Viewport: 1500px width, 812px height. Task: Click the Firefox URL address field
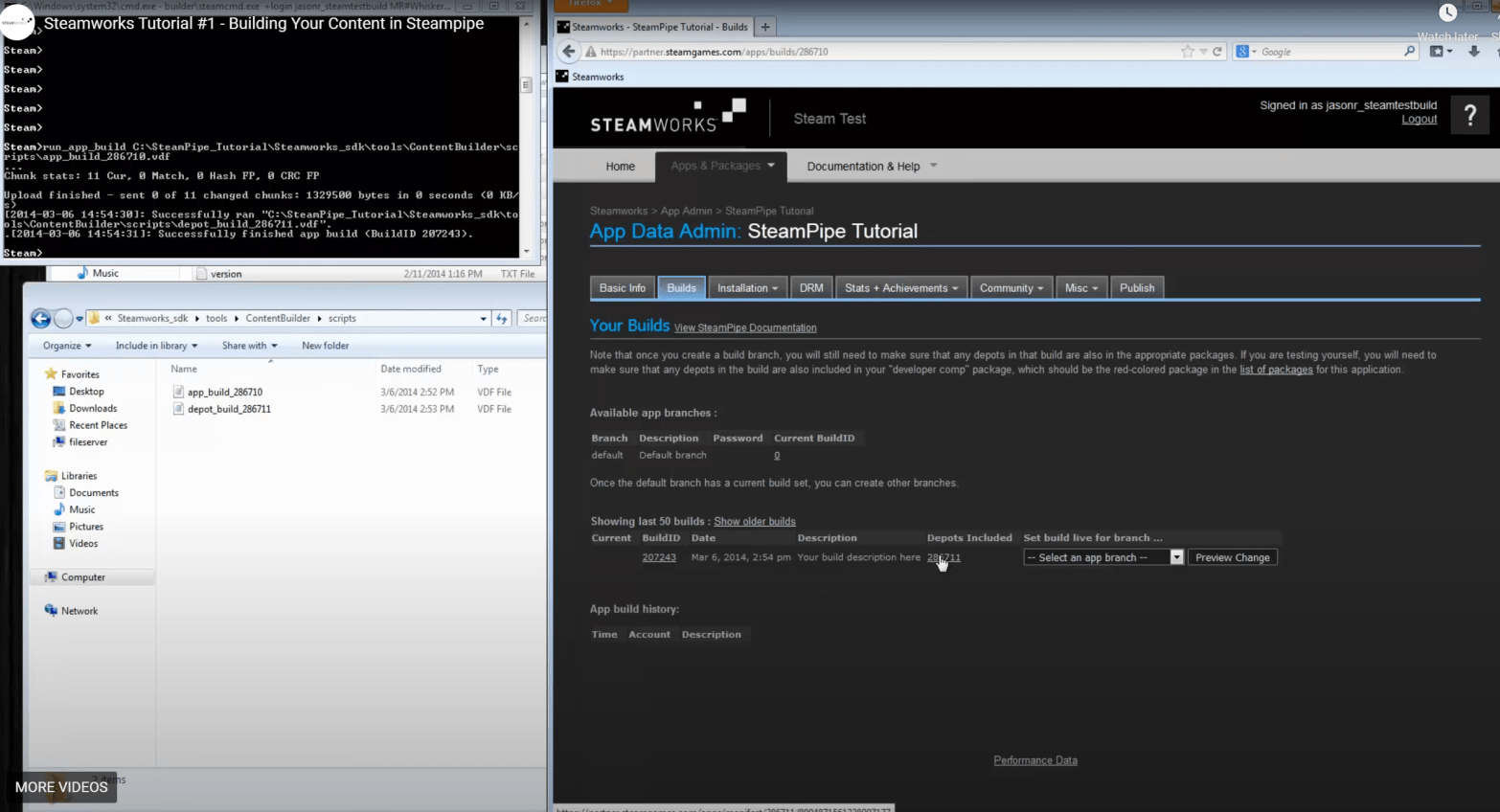(881, 52)
